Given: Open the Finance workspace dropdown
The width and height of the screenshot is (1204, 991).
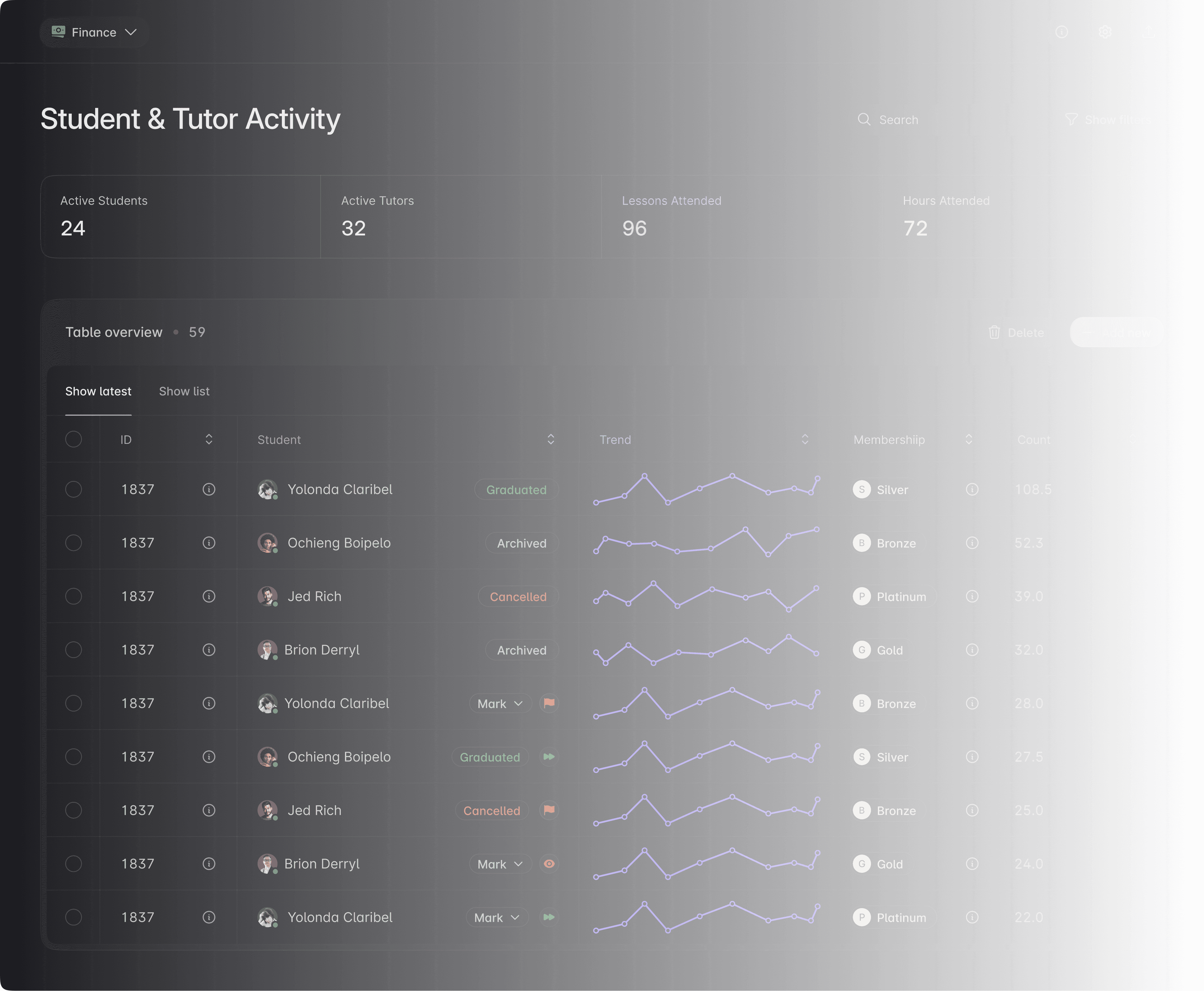Looking at the screenshot, I should 95,33.
